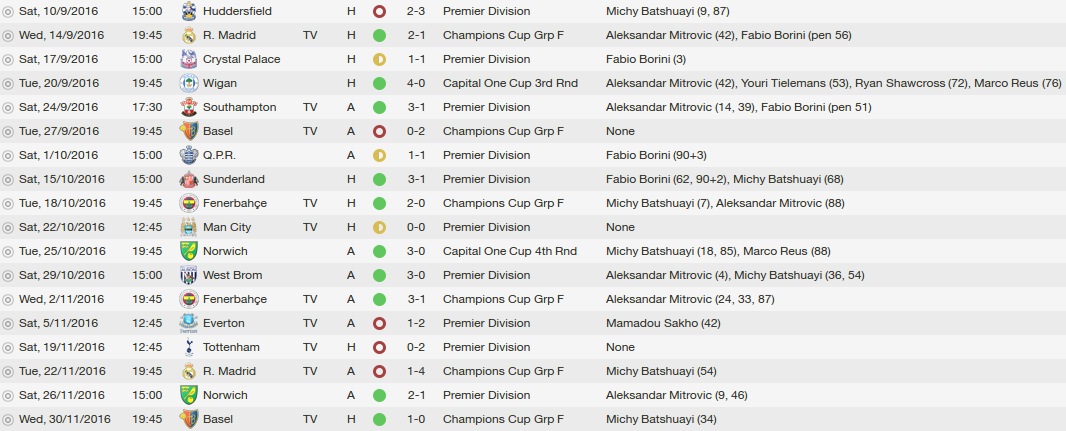
Task: Click Capital One Cup 4th Rnd competition
Action: coord(510,252)
